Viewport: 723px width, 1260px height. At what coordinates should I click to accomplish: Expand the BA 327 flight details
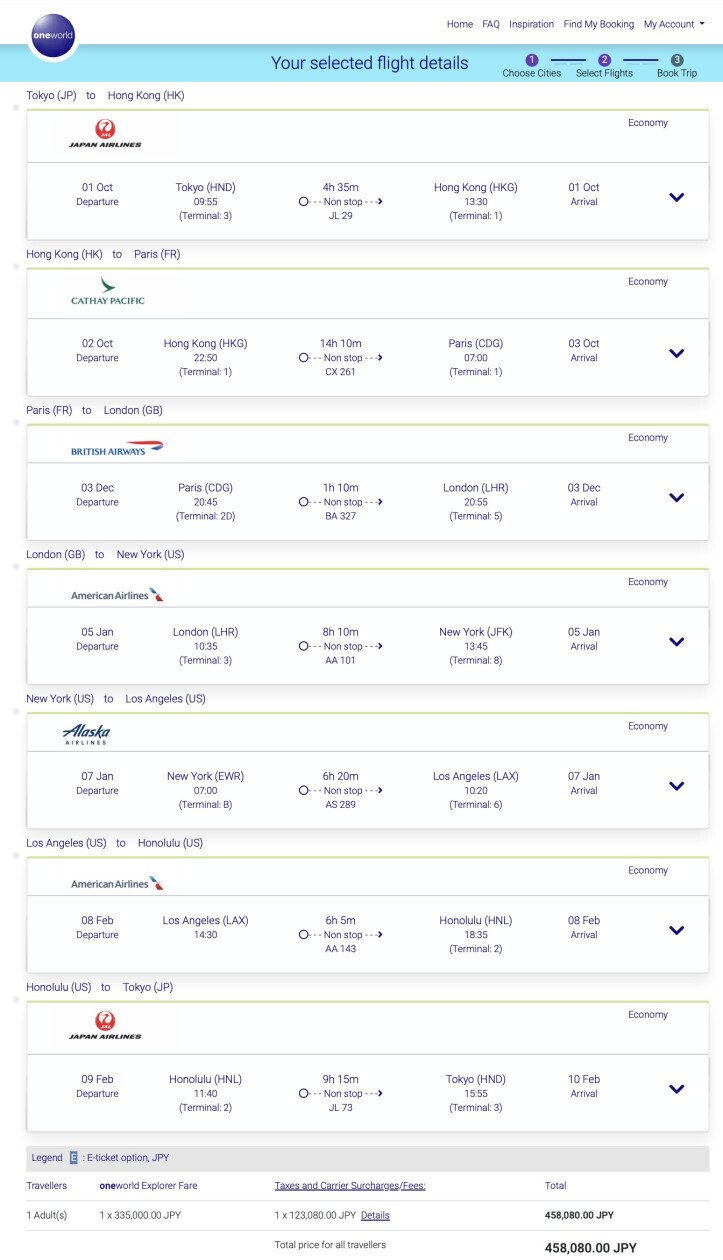676,498
